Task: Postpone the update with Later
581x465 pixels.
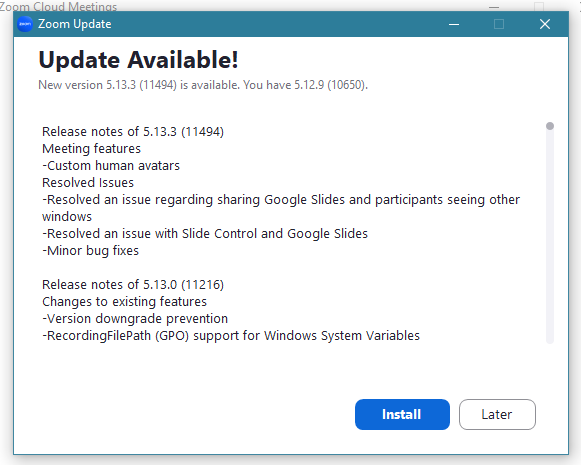Action: coord(497,414)
